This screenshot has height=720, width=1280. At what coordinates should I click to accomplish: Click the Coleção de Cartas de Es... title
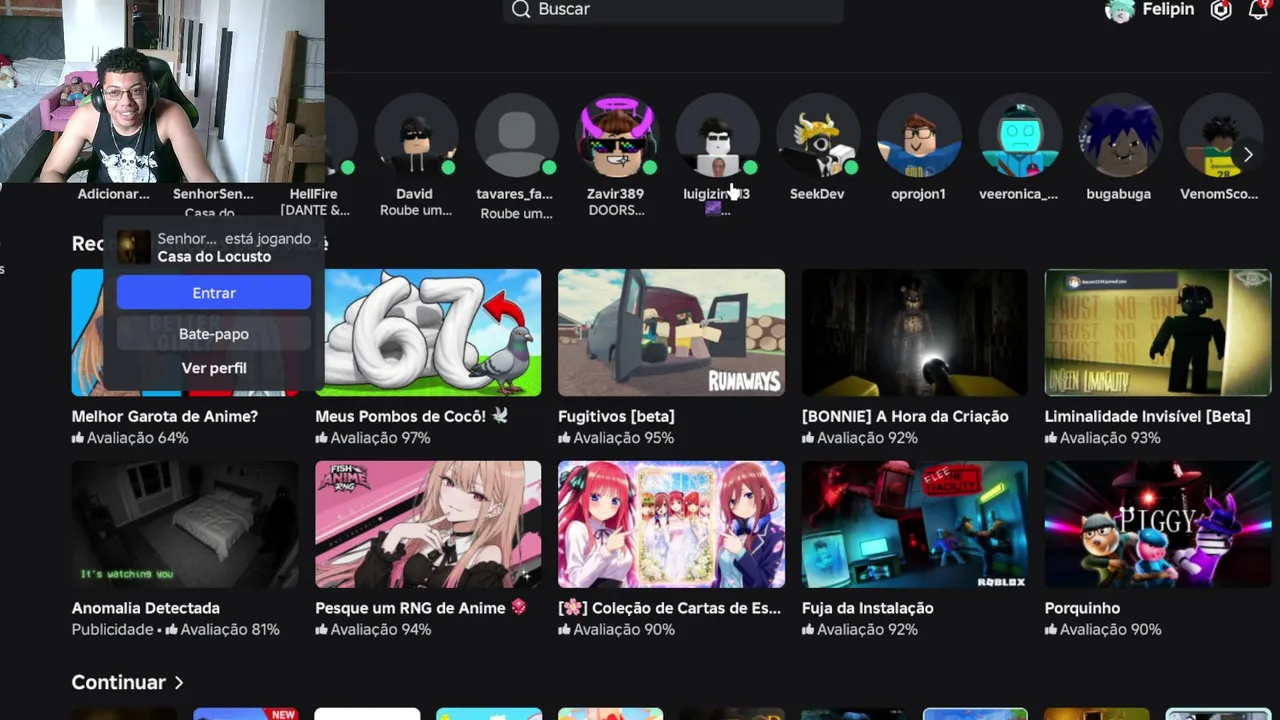[670, 608]
